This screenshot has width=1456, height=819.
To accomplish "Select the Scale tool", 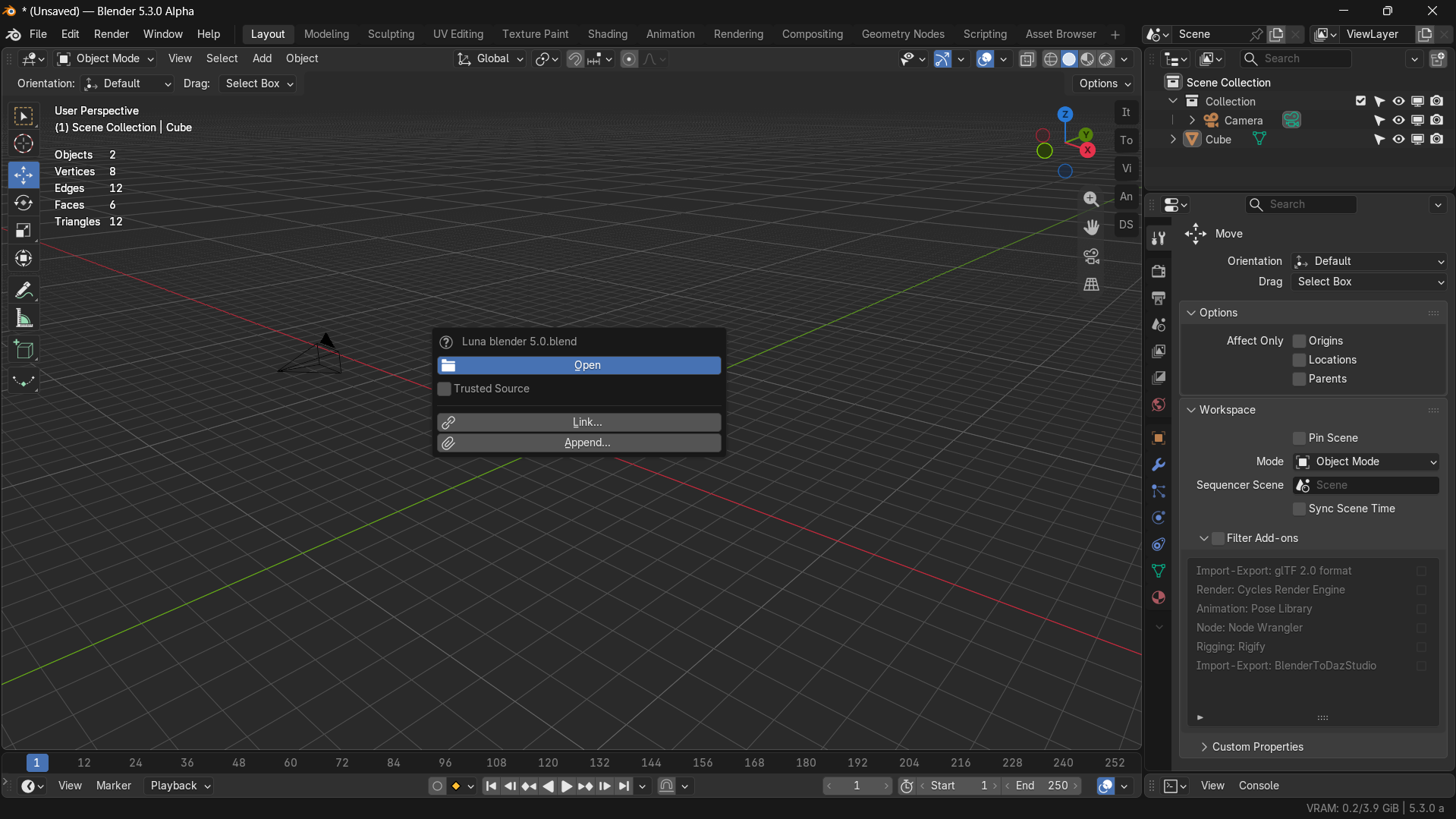I will coord(24,231).
